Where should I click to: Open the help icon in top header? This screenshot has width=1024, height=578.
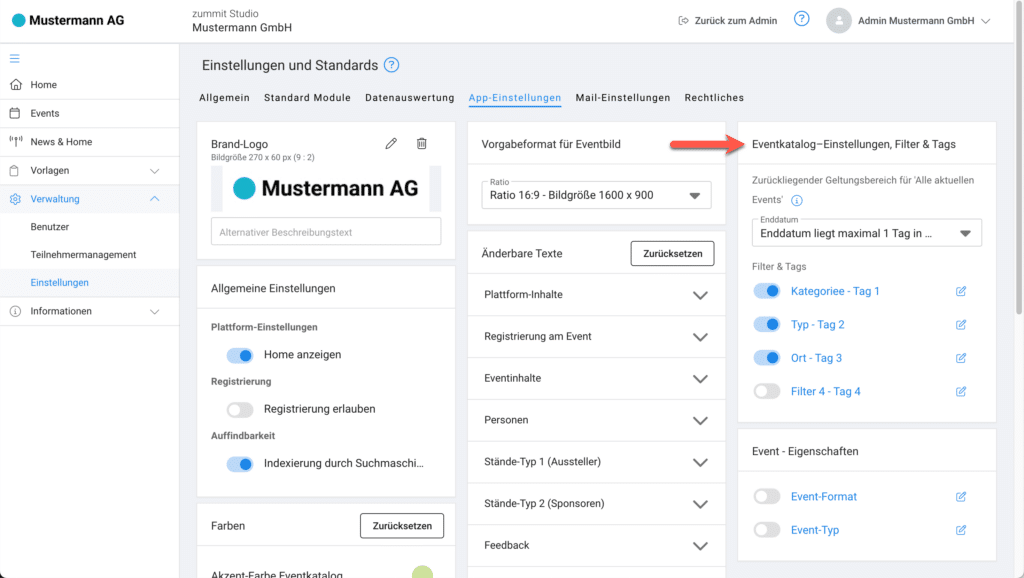click(801, 19)
